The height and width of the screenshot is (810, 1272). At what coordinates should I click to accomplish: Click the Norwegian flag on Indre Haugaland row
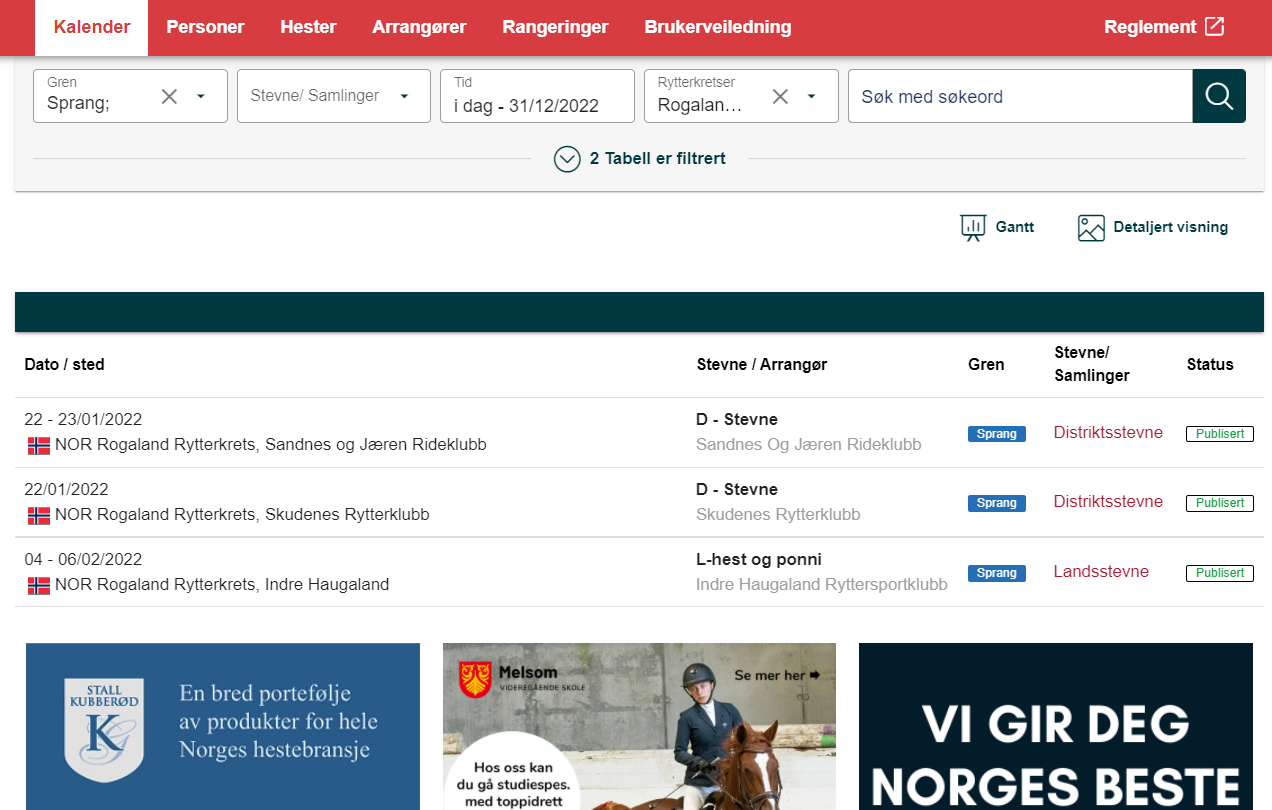(38, 585)
